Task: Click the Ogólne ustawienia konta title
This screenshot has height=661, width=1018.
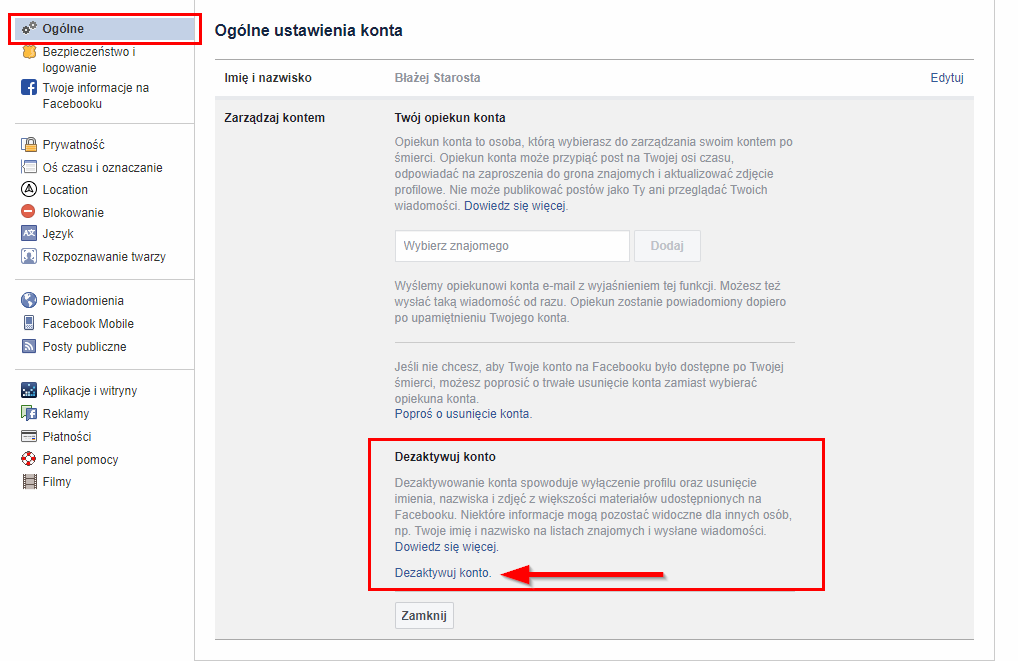Action: (x=309, y=31)
